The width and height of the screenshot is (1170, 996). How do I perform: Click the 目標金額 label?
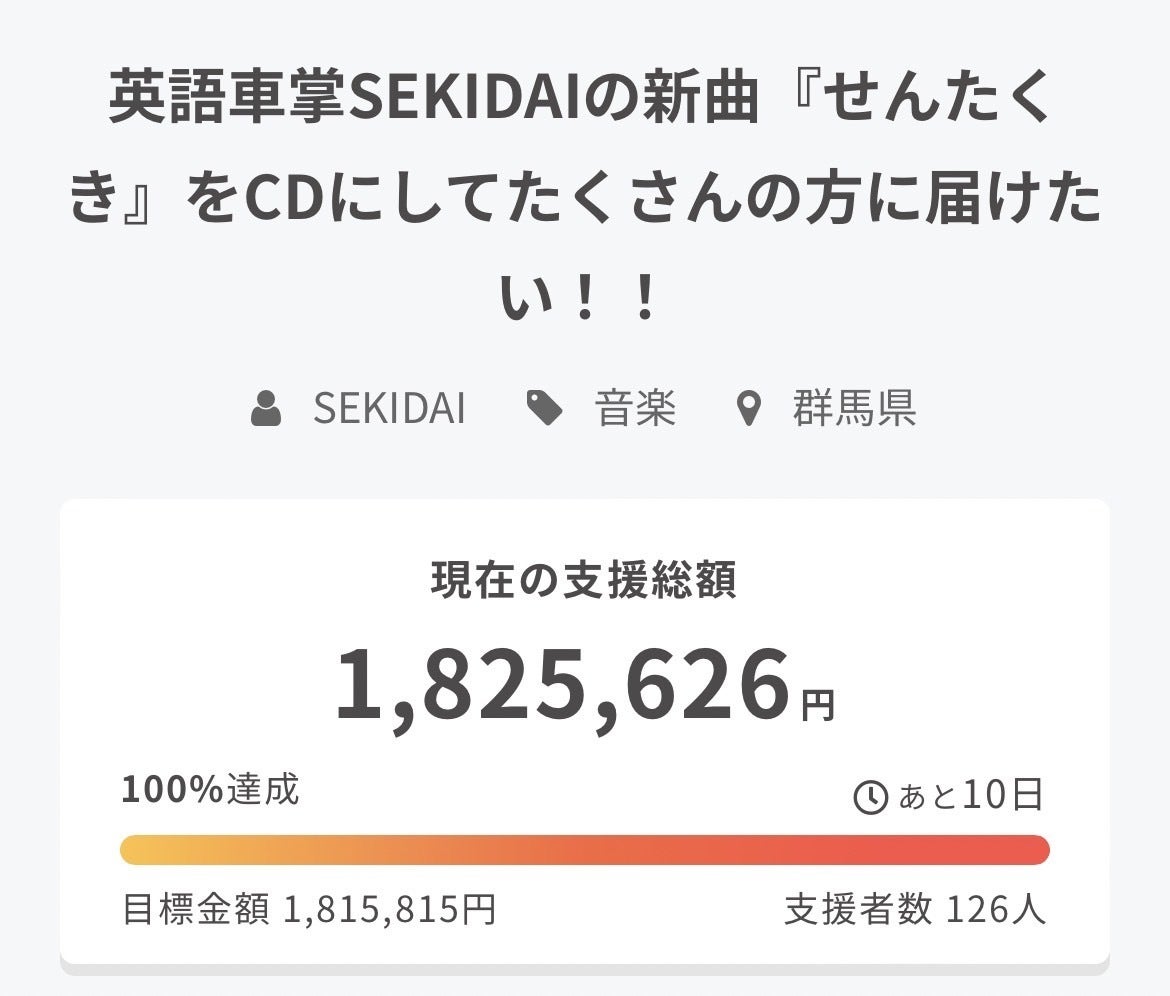[x=195, y=910]
